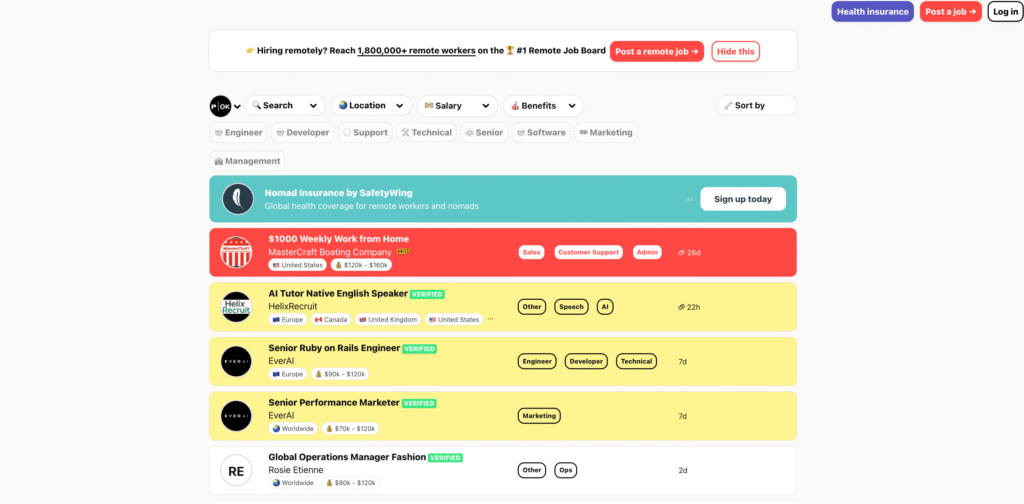
Task: Open $1000 Weekly Work from Home job
Action: click(339, 239)
